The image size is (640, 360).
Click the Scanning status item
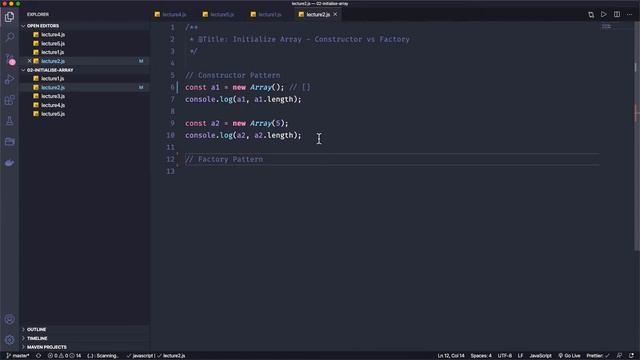[103, 356]
